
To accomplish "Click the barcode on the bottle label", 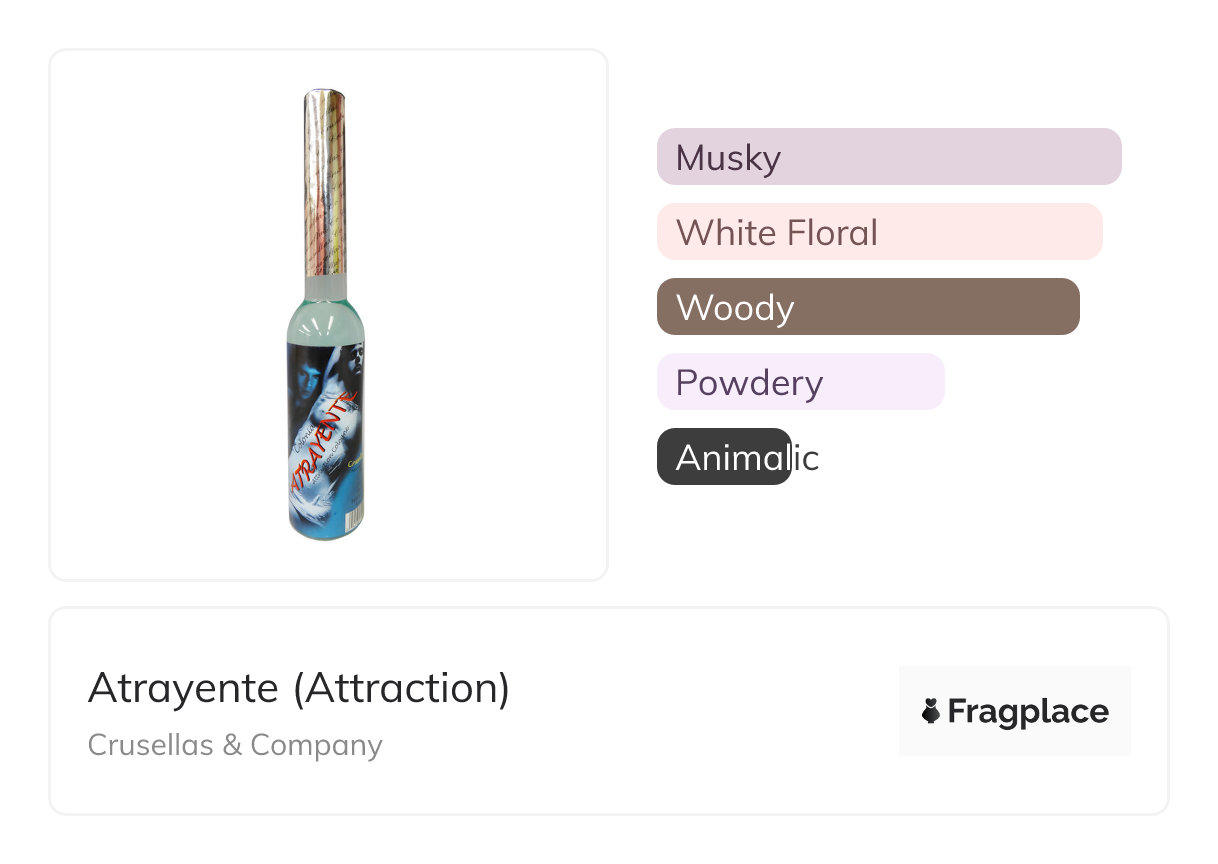I will pos(353,517).
